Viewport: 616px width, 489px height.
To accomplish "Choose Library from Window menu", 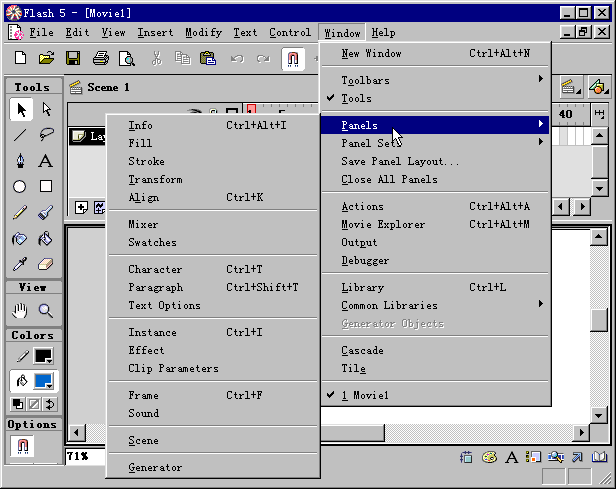I will (x=434, y=287).
